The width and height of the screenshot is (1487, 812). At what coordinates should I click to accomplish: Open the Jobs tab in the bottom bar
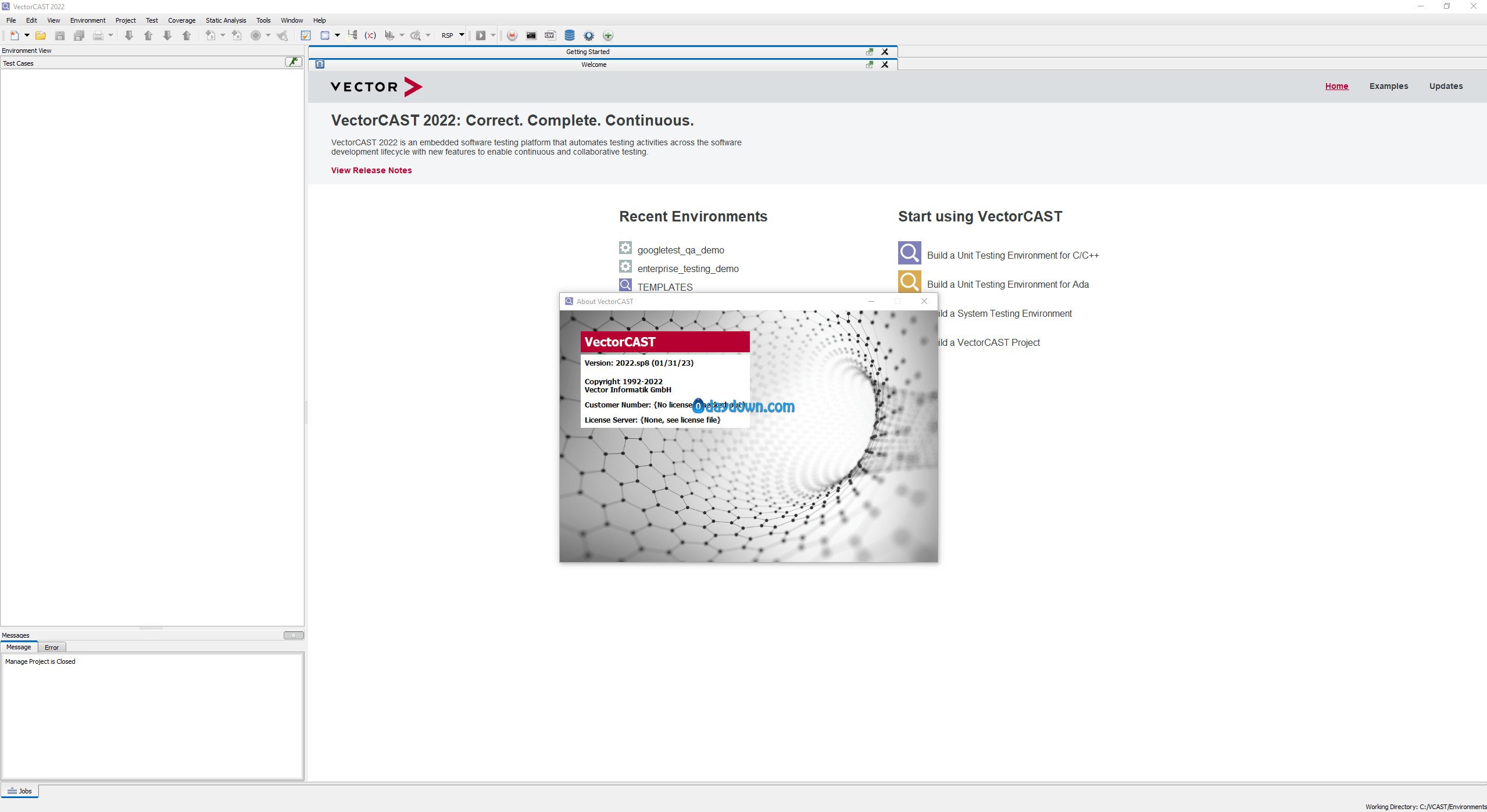pos(20,791)
